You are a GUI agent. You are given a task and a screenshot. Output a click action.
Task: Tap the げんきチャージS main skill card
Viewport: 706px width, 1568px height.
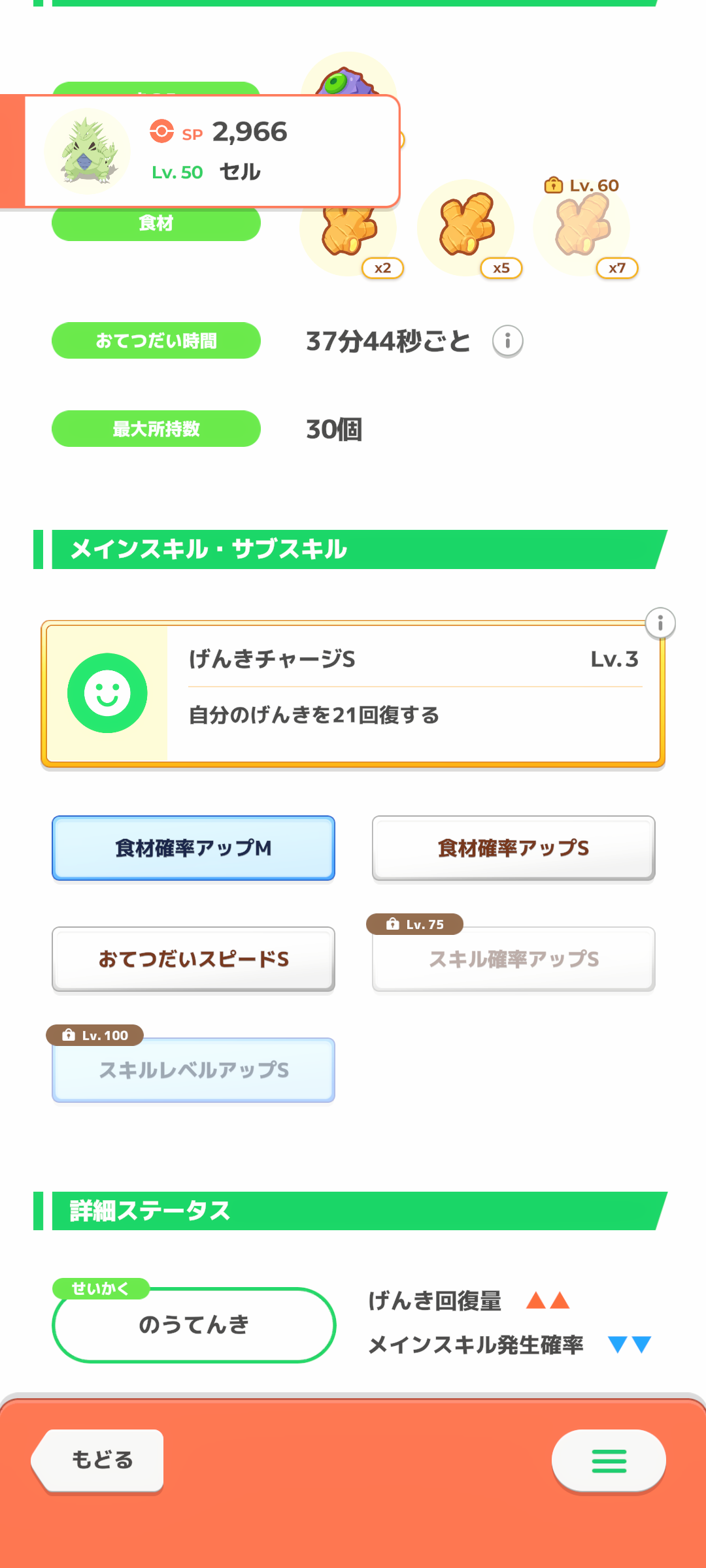pos(412,693)
